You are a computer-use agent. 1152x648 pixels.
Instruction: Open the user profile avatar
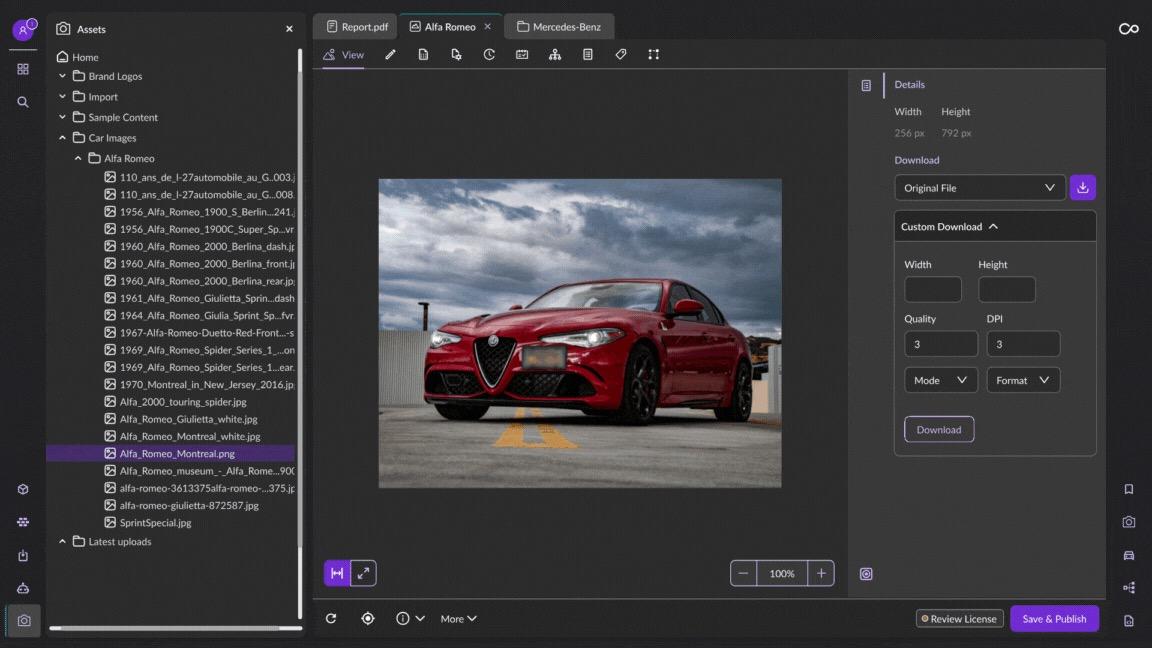24,30
